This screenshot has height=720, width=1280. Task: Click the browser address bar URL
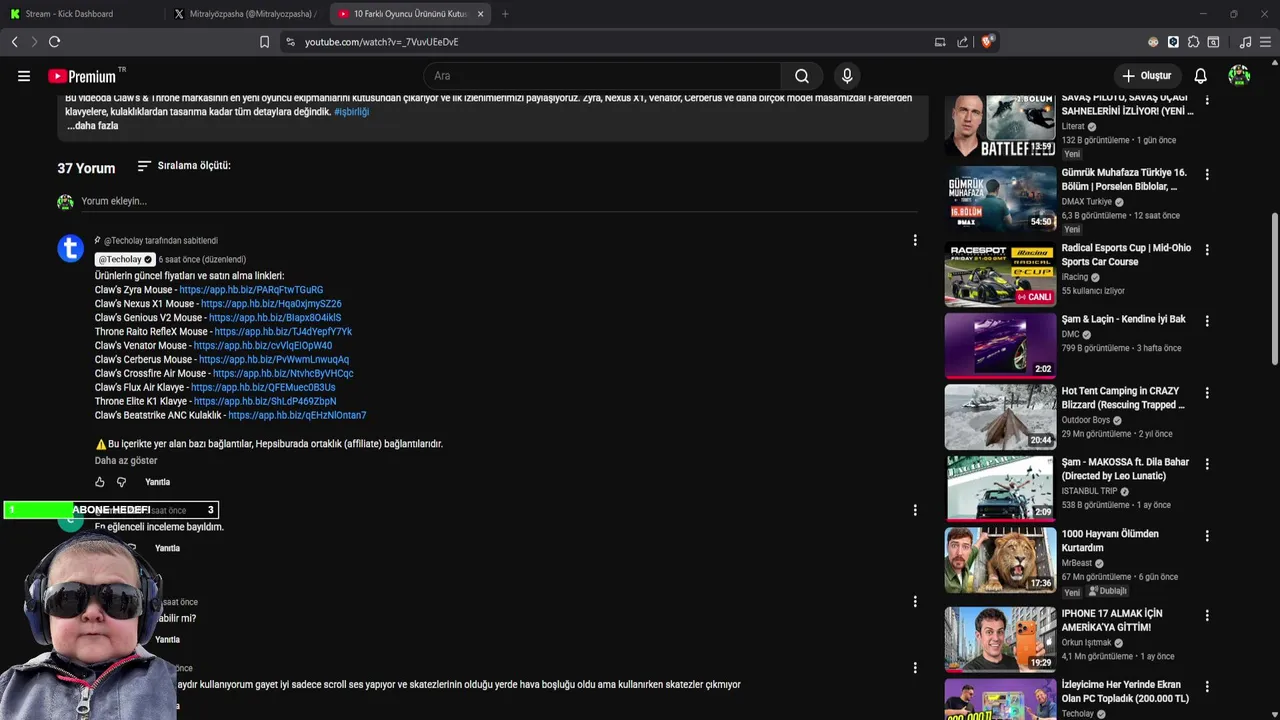381,42
